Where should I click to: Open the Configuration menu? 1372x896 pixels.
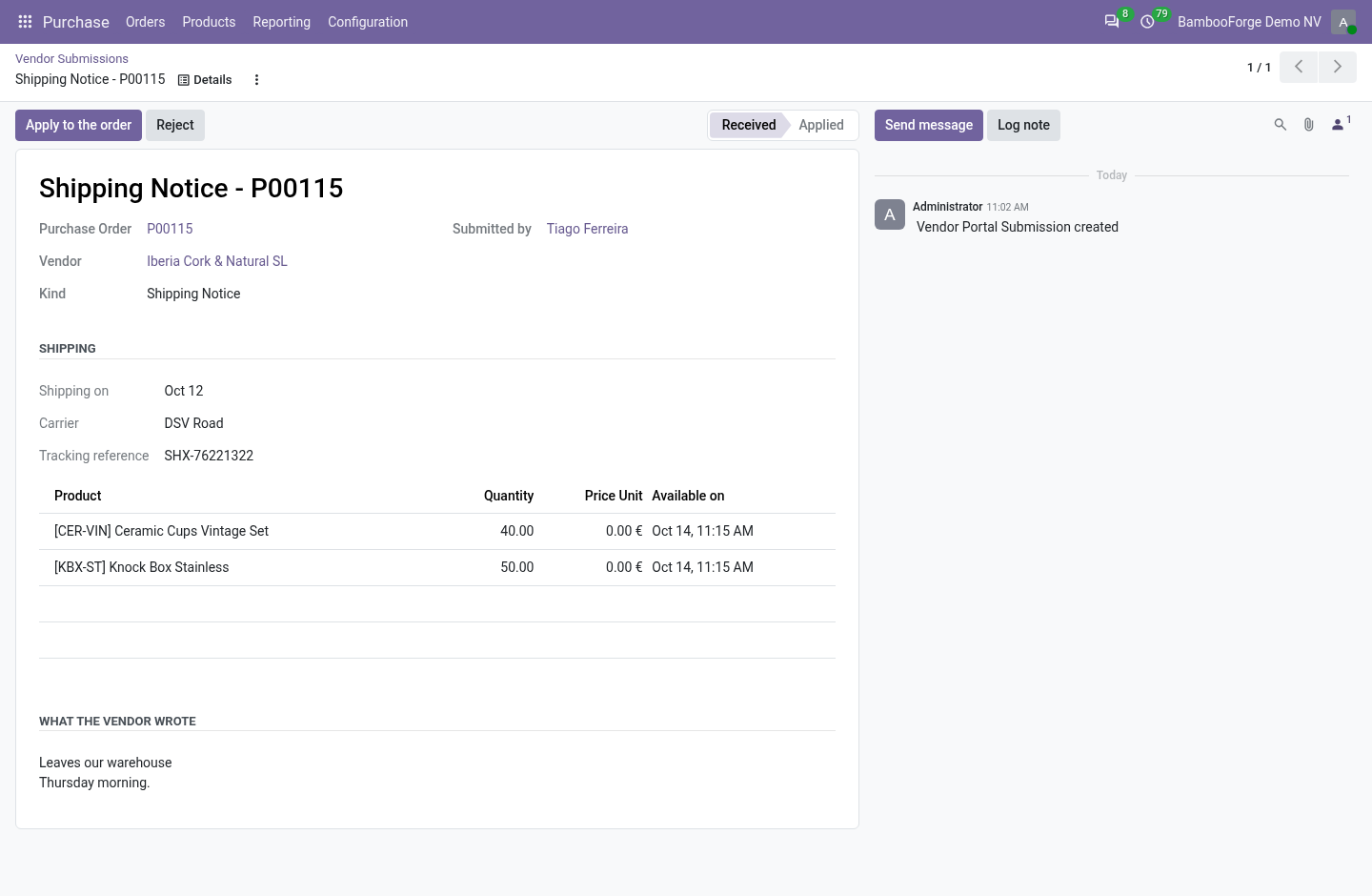point(368,22)
